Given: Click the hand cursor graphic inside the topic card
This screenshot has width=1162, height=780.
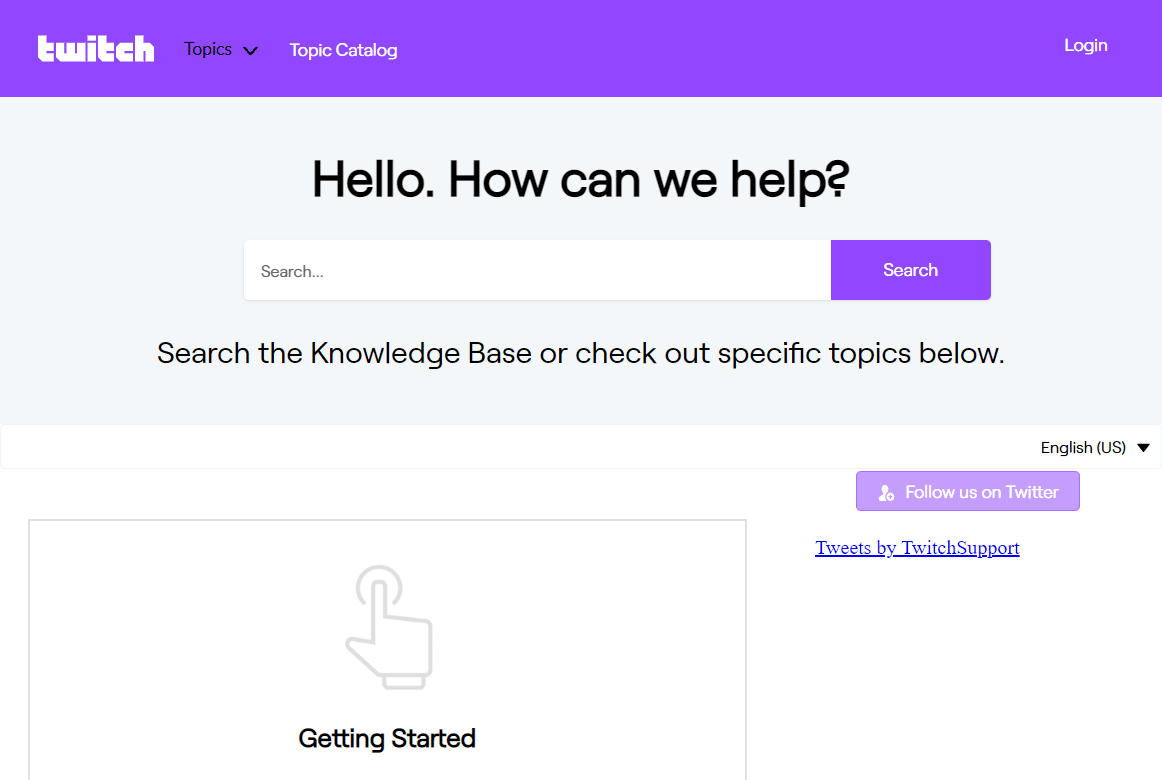Looking at the screenshot, I should tap(389, 628).
